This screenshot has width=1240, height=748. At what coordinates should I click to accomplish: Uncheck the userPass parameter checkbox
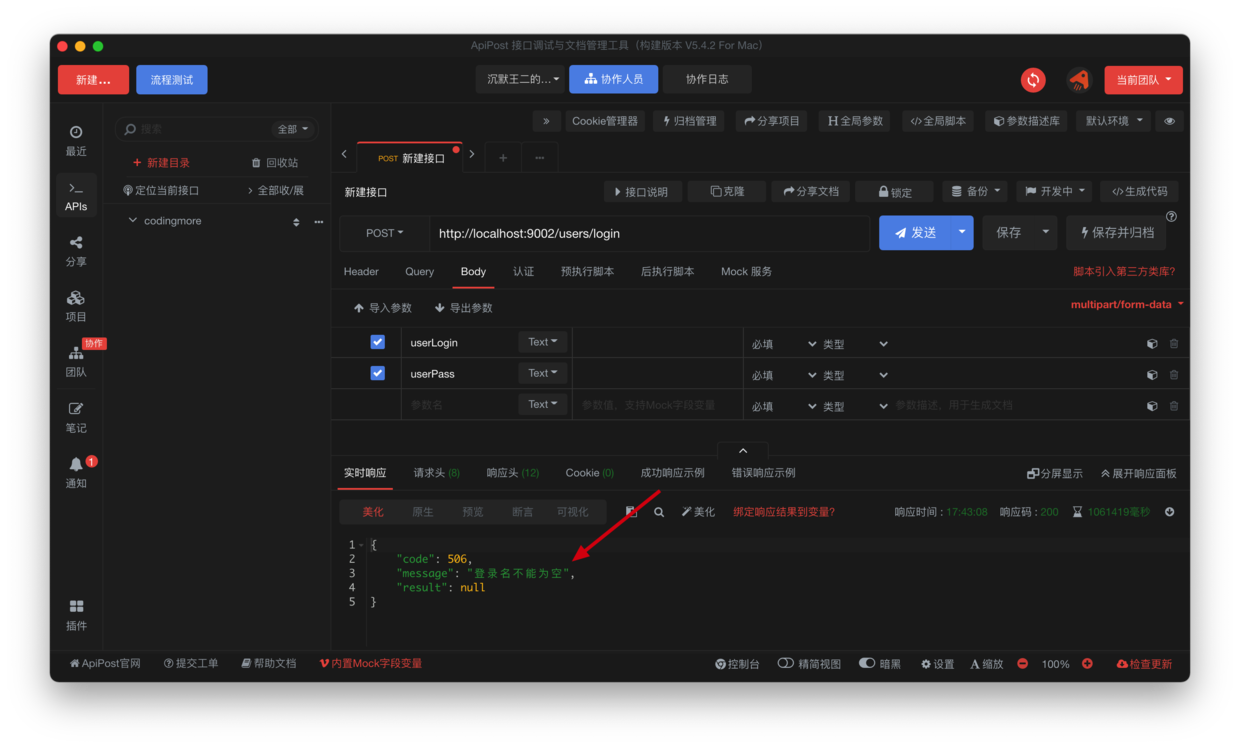[x=377, y=373]
